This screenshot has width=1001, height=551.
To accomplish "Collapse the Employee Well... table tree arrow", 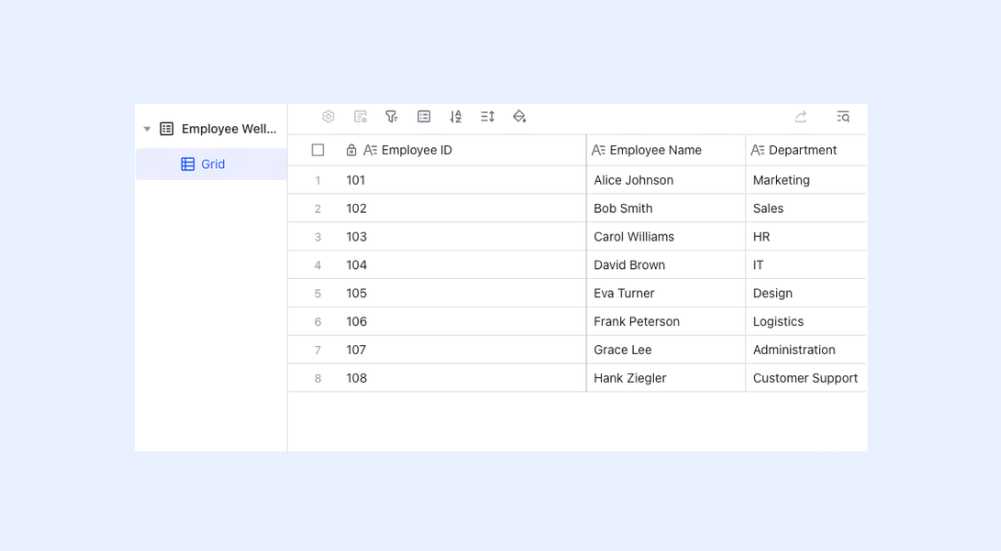I will tap(147, 129).
